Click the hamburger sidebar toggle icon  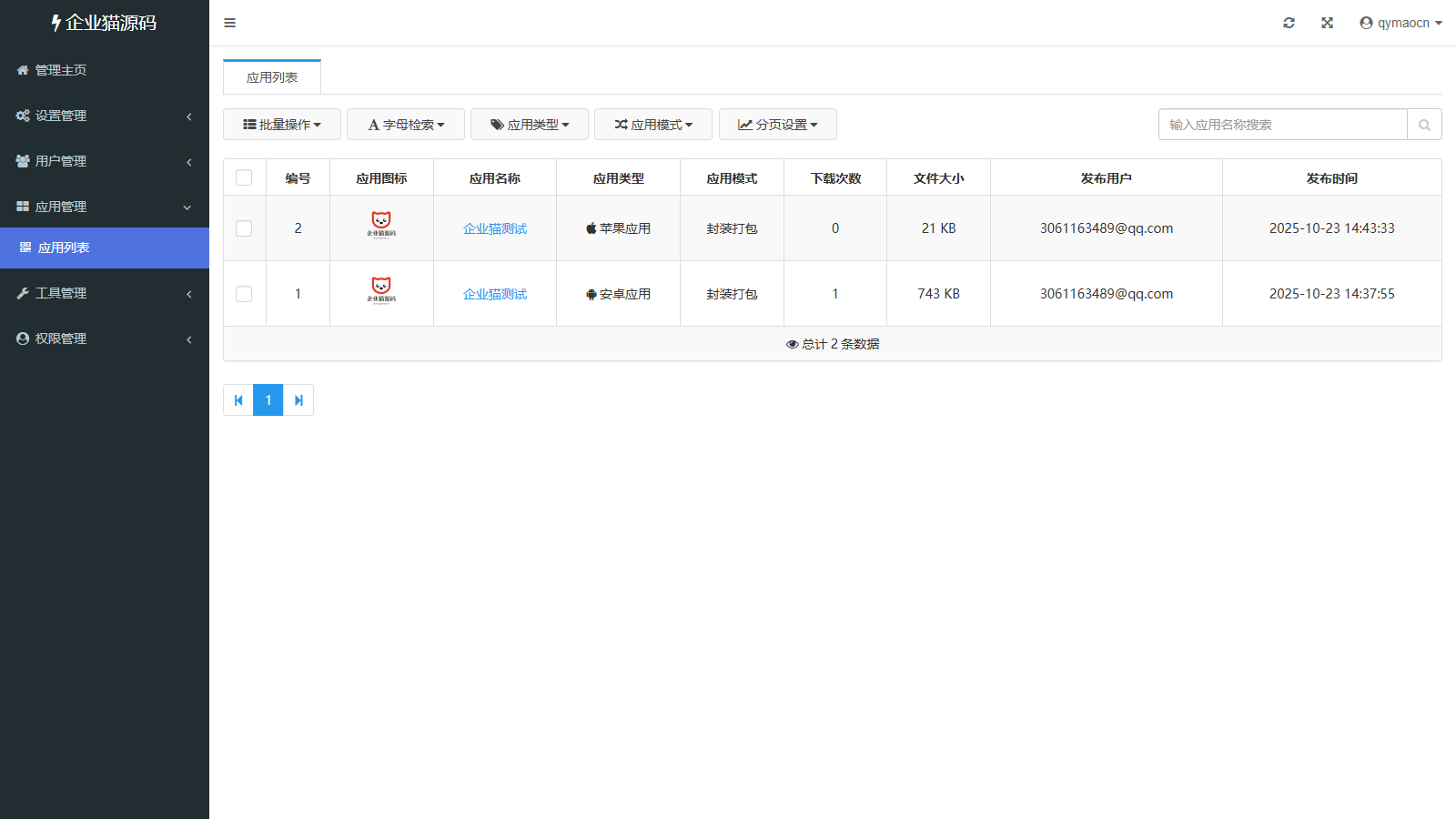click(x=229, y=23)
